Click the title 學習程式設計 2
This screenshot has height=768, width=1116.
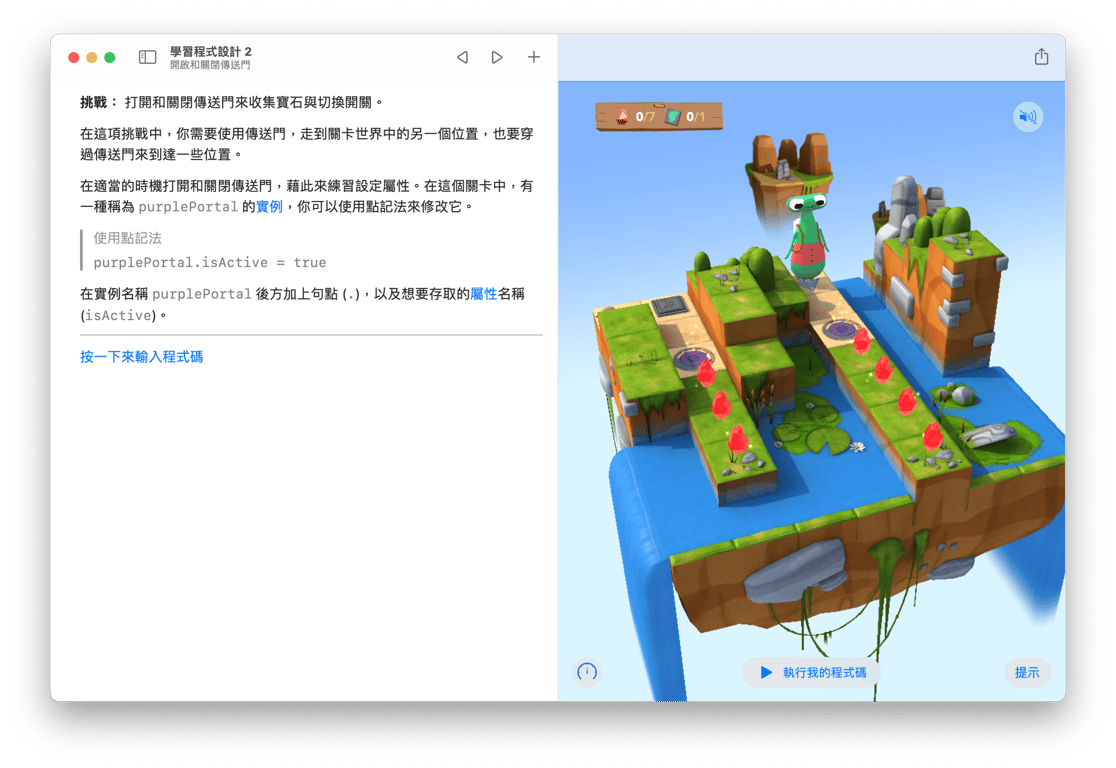(x=211, y=51)
